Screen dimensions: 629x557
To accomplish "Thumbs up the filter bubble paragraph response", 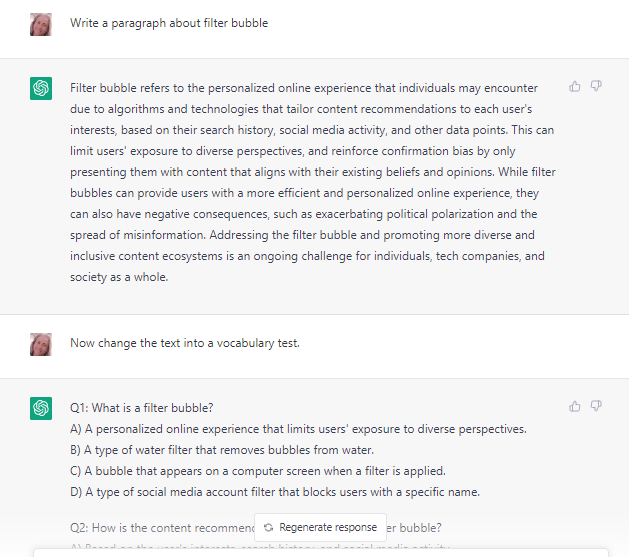I will click(574, 86).
